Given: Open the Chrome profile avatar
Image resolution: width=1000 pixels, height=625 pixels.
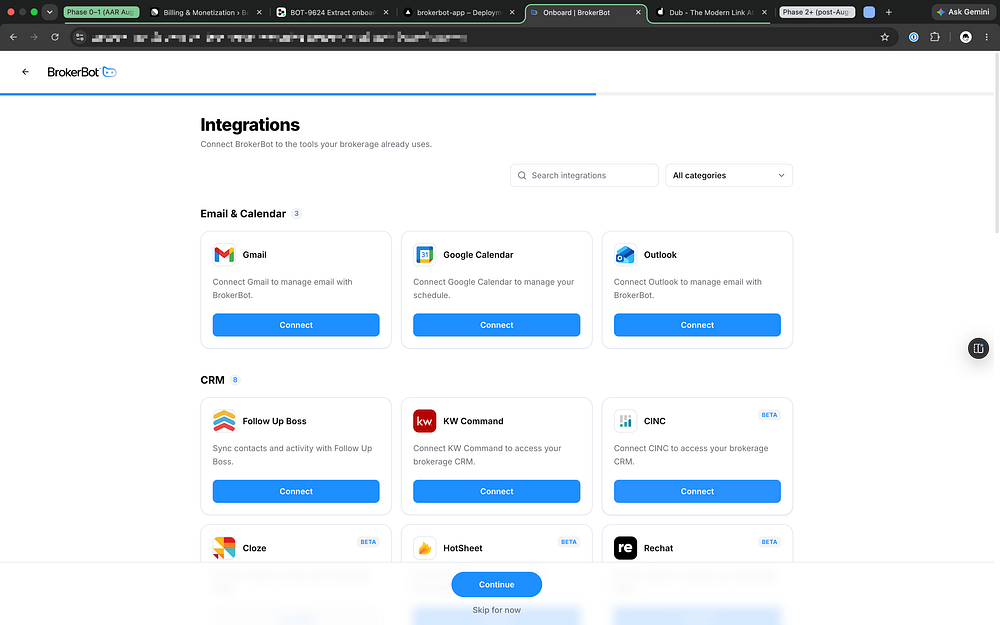Looking at the screenshot, I should click(x=966, y=38).
